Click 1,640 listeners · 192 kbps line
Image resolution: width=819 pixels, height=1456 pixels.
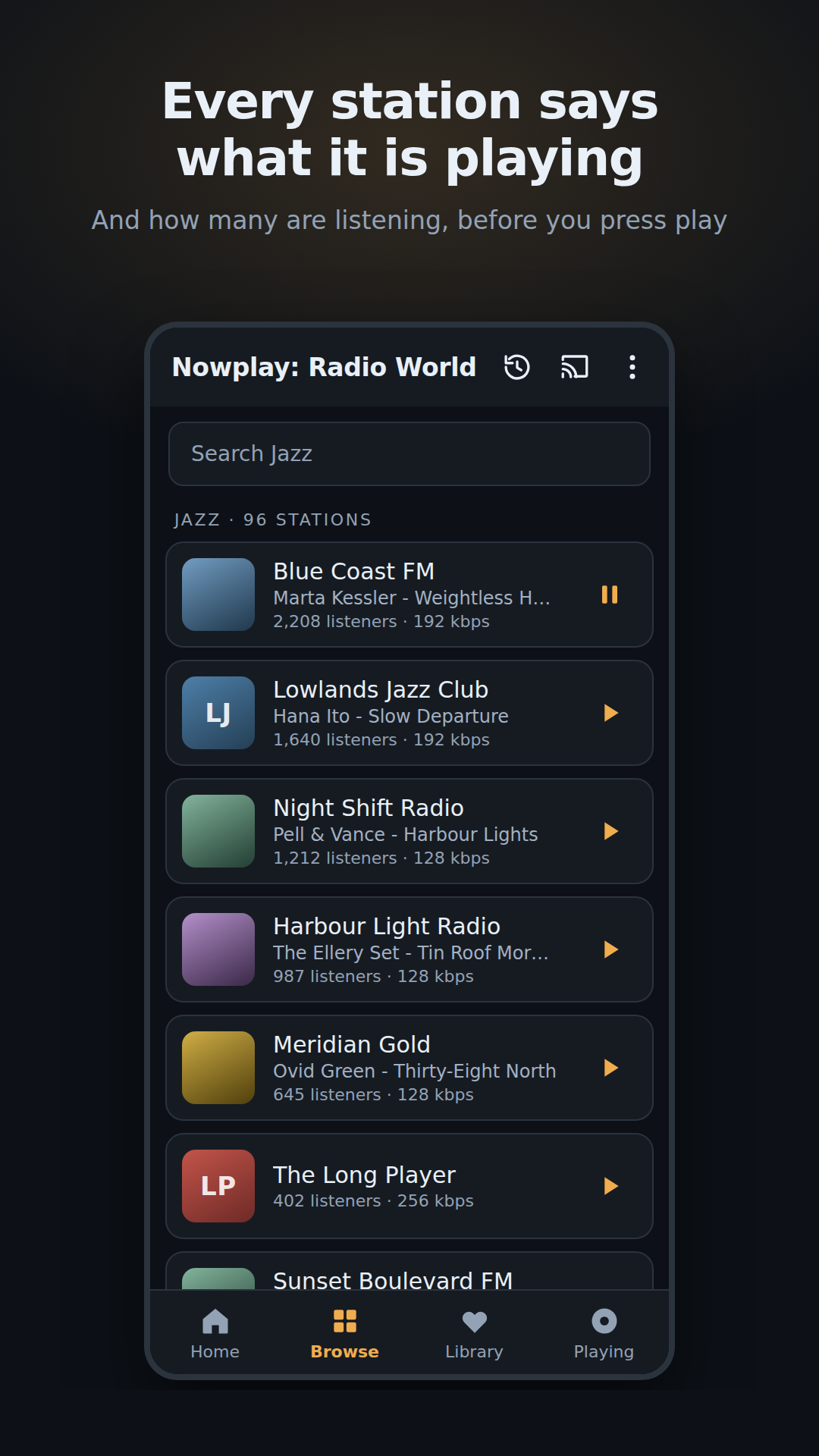[x=381, y=739]
